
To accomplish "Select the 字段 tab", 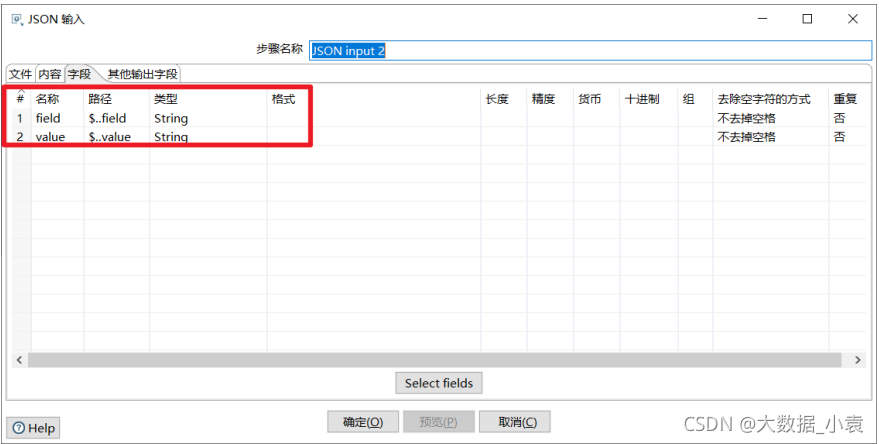I will 80,73.
